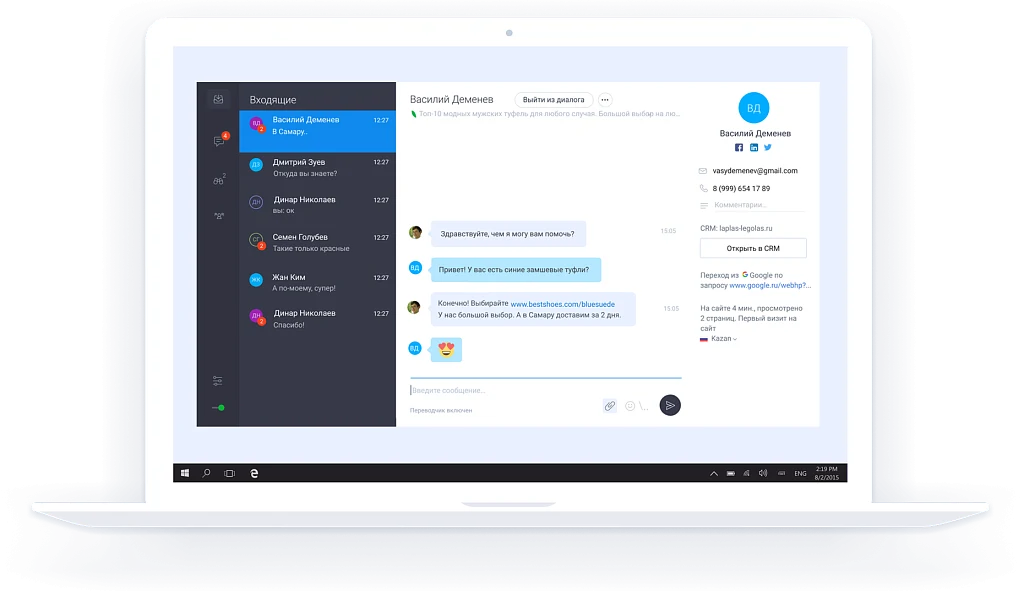This screenshot has height=591, width=1024.
Task: Select the Дмитрий Зуев conversation
Action: click(x=317, y=168)
